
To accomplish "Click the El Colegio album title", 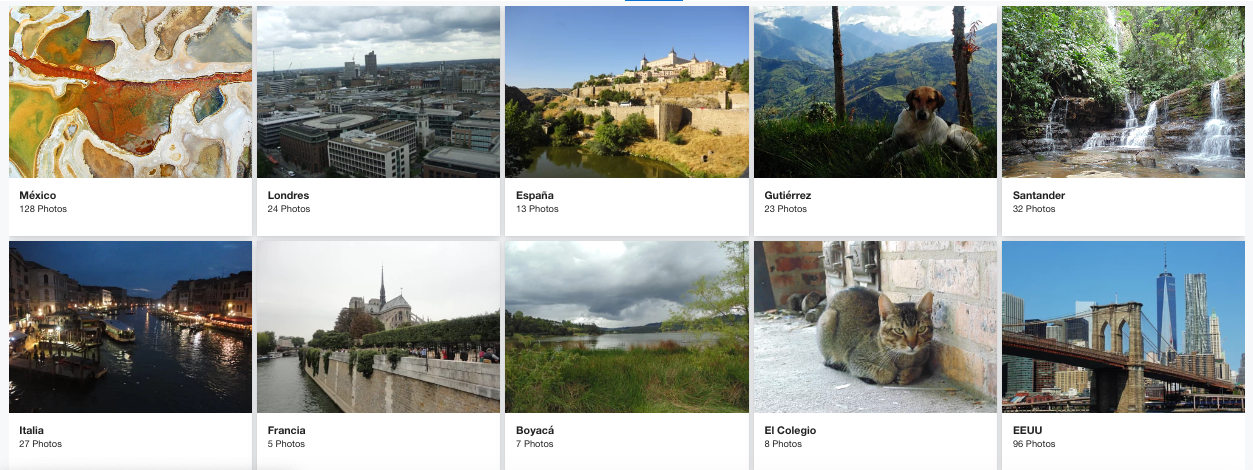I will [x=790, y=430].
